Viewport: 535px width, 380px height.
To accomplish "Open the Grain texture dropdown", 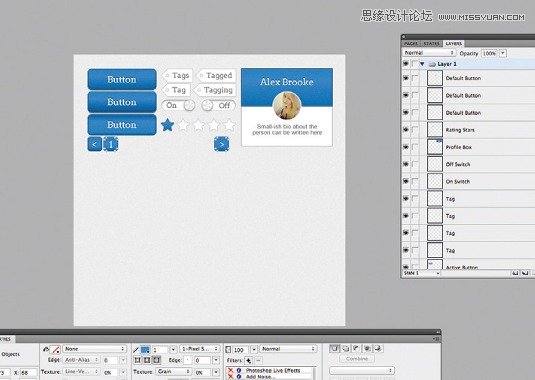I will [174, 371].
